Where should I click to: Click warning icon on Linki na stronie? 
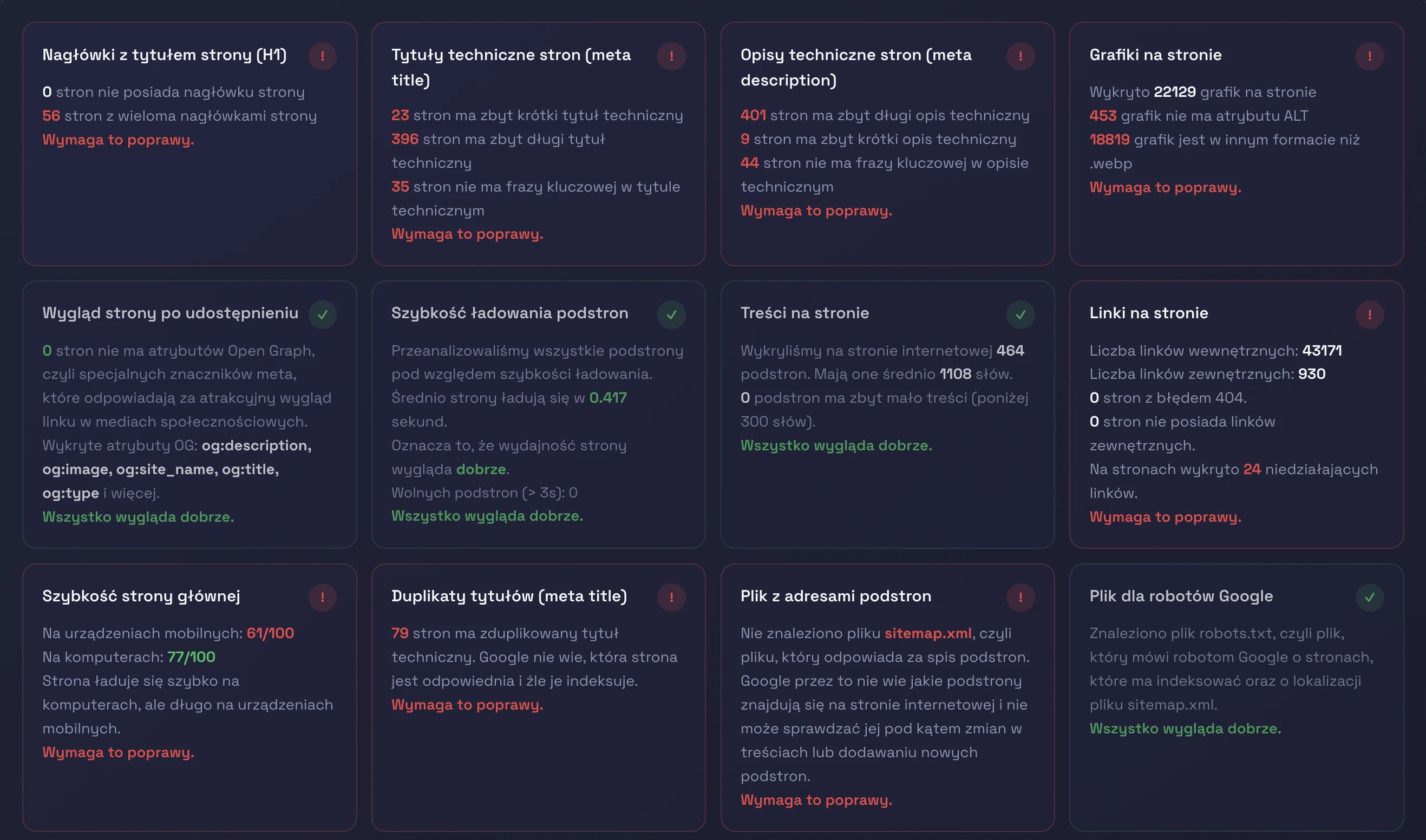[x=1369, y=314]
